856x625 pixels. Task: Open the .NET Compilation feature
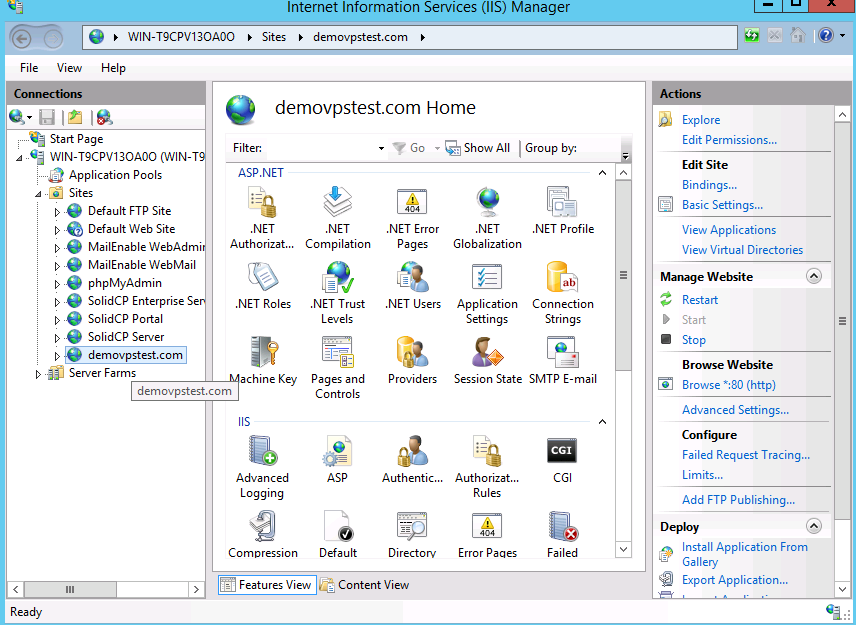coord(338,217)
